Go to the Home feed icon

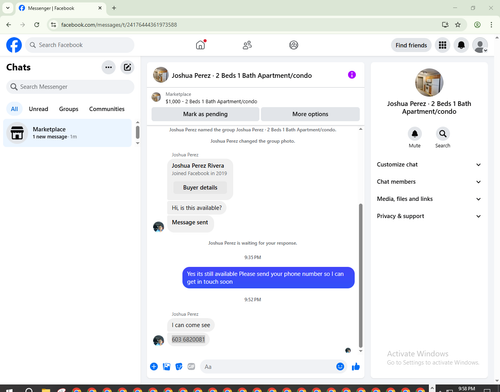point(200,45)
